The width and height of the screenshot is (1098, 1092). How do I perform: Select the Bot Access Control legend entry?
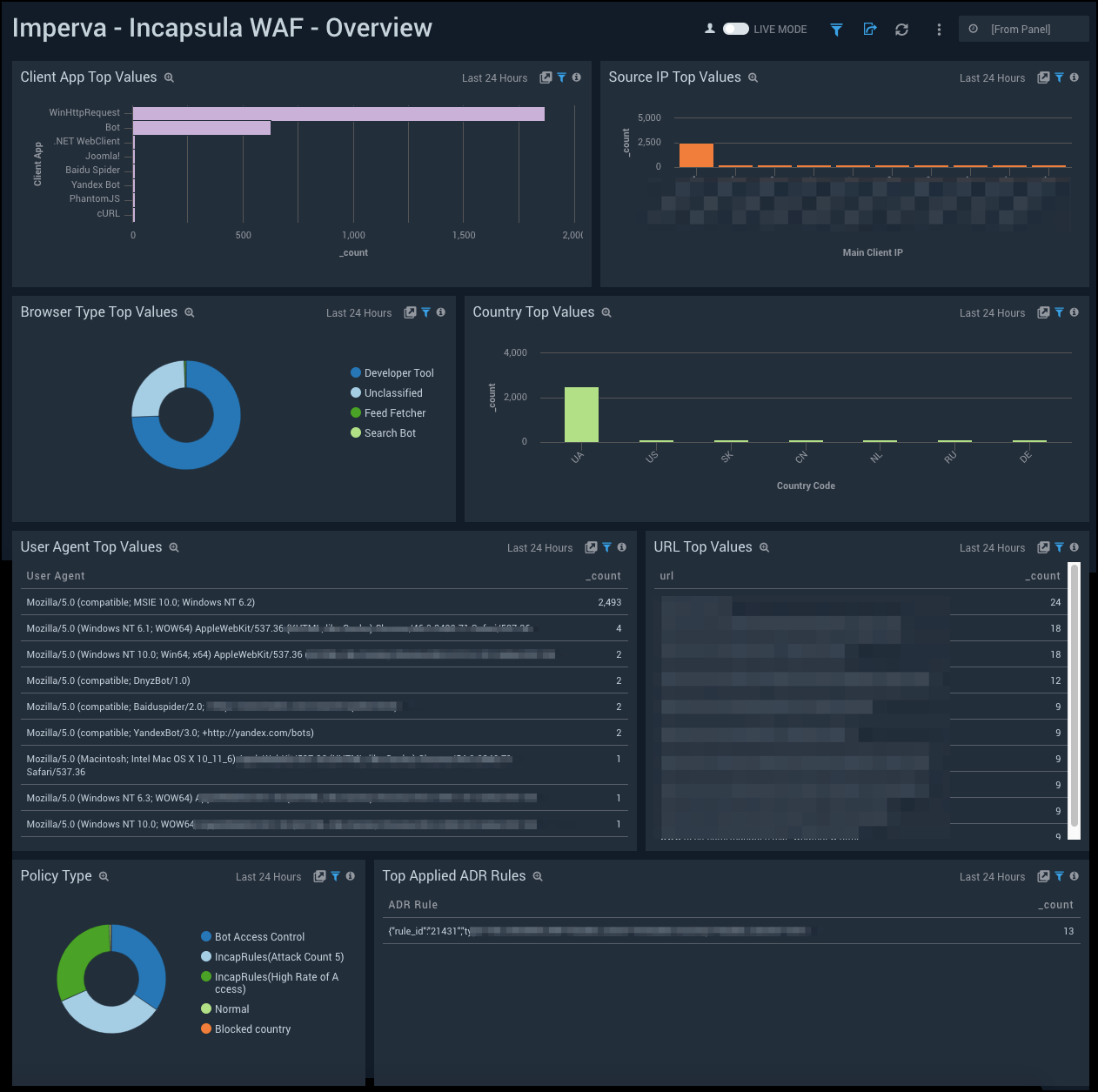click(x=259, y=936)
